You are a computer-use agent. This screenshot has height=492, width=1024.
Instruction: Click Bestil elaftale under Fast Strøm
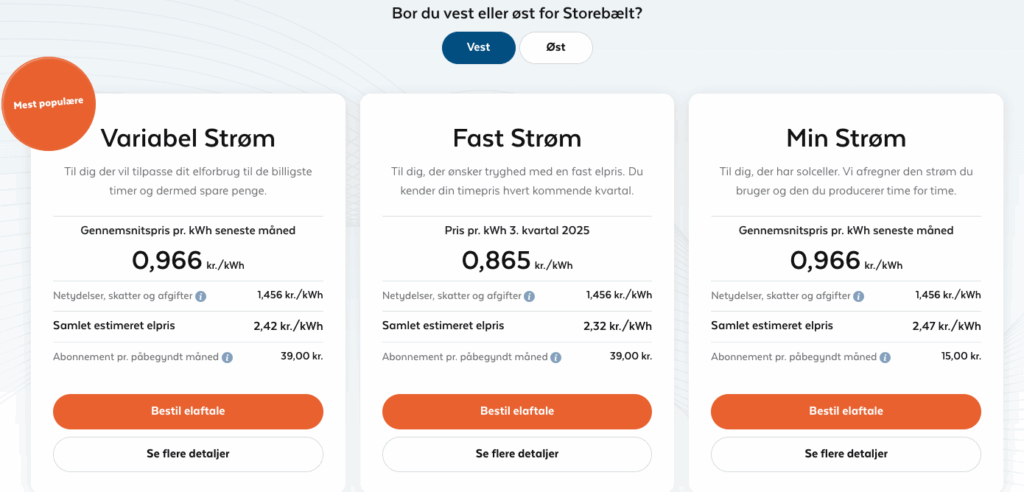coord(517,411)
